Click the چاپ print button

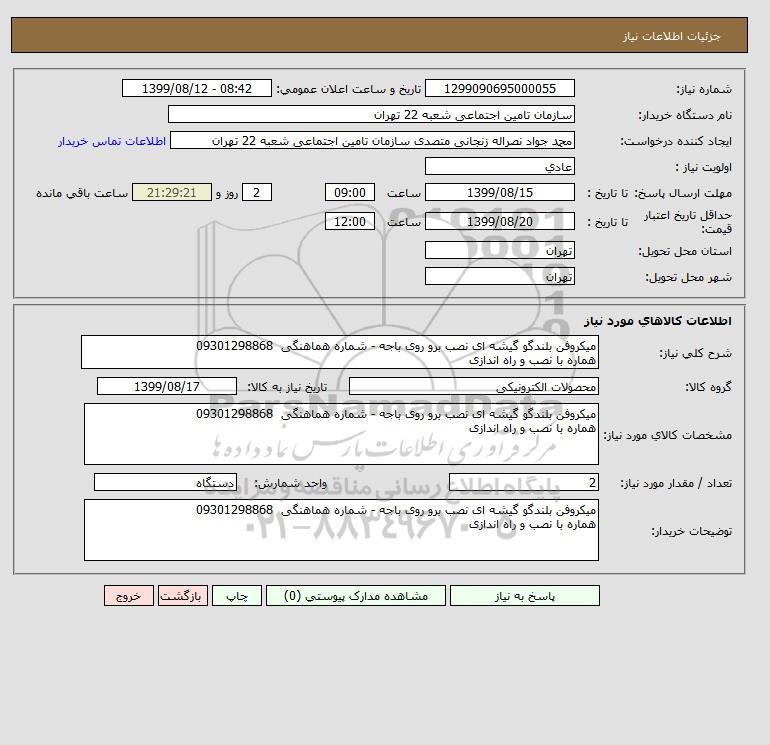(x=237, y=595)
